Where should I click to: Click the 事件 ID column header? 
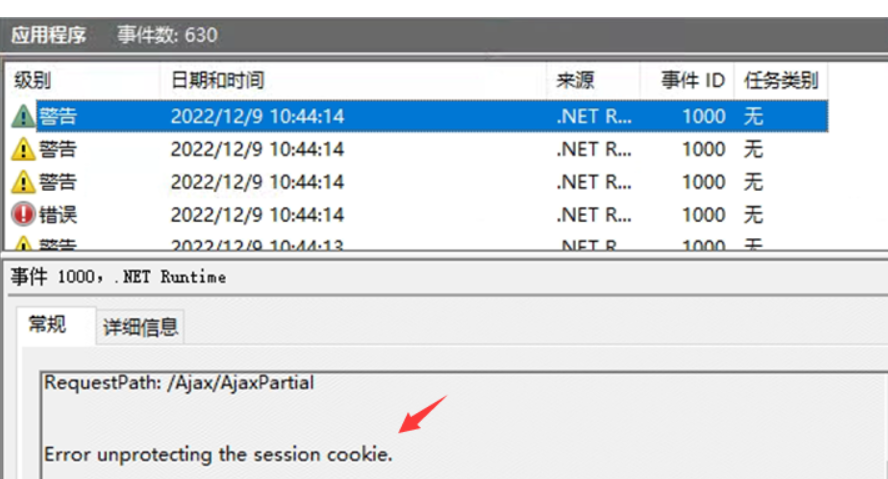(x=693, y=81)
